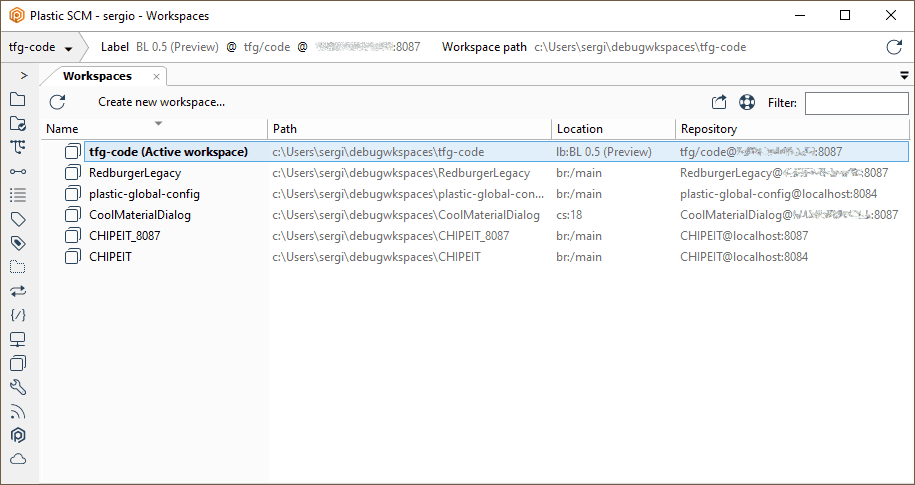
Task: Sort by the Path column header
Action: coord(410,129)
